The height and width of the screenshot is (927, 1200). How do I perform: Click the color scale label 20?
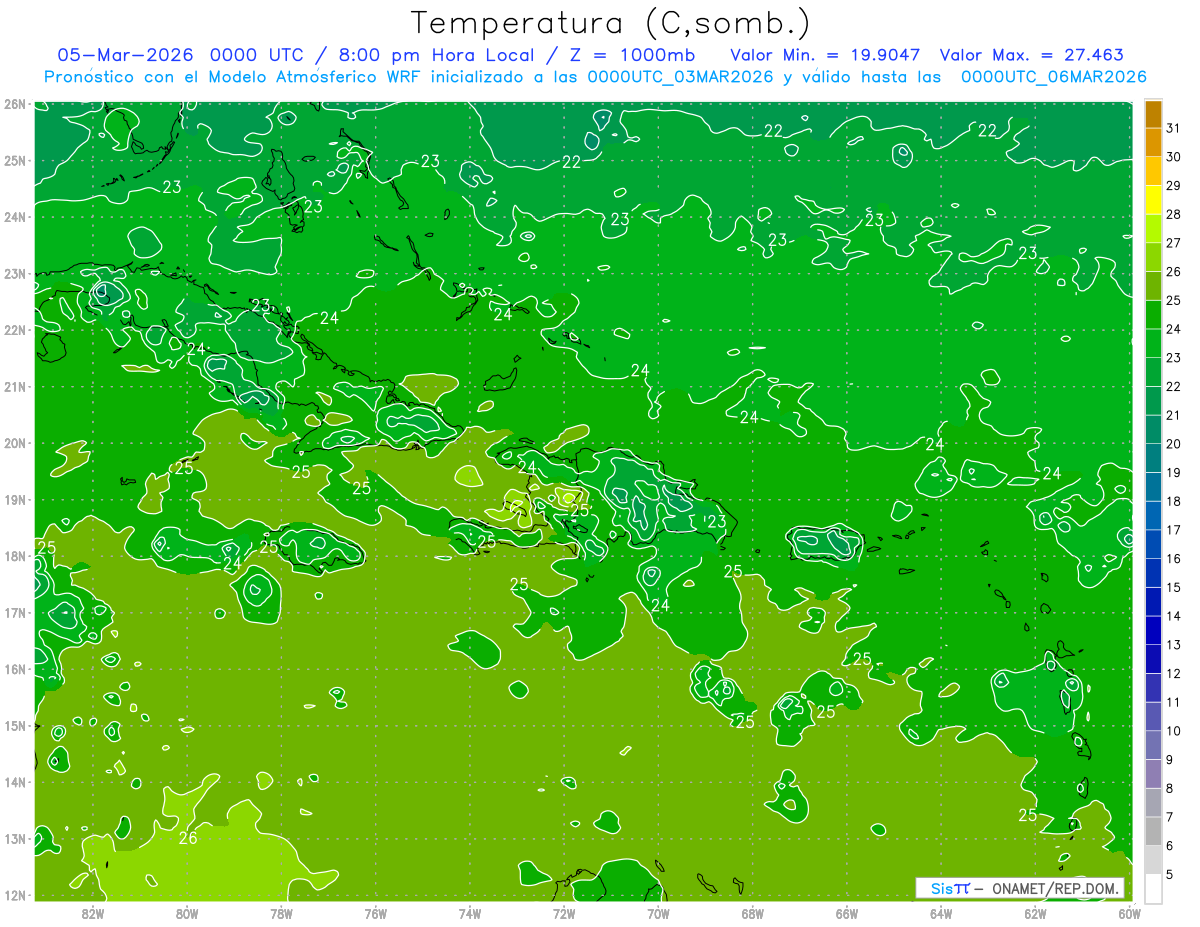click(x=1173, y=443)
